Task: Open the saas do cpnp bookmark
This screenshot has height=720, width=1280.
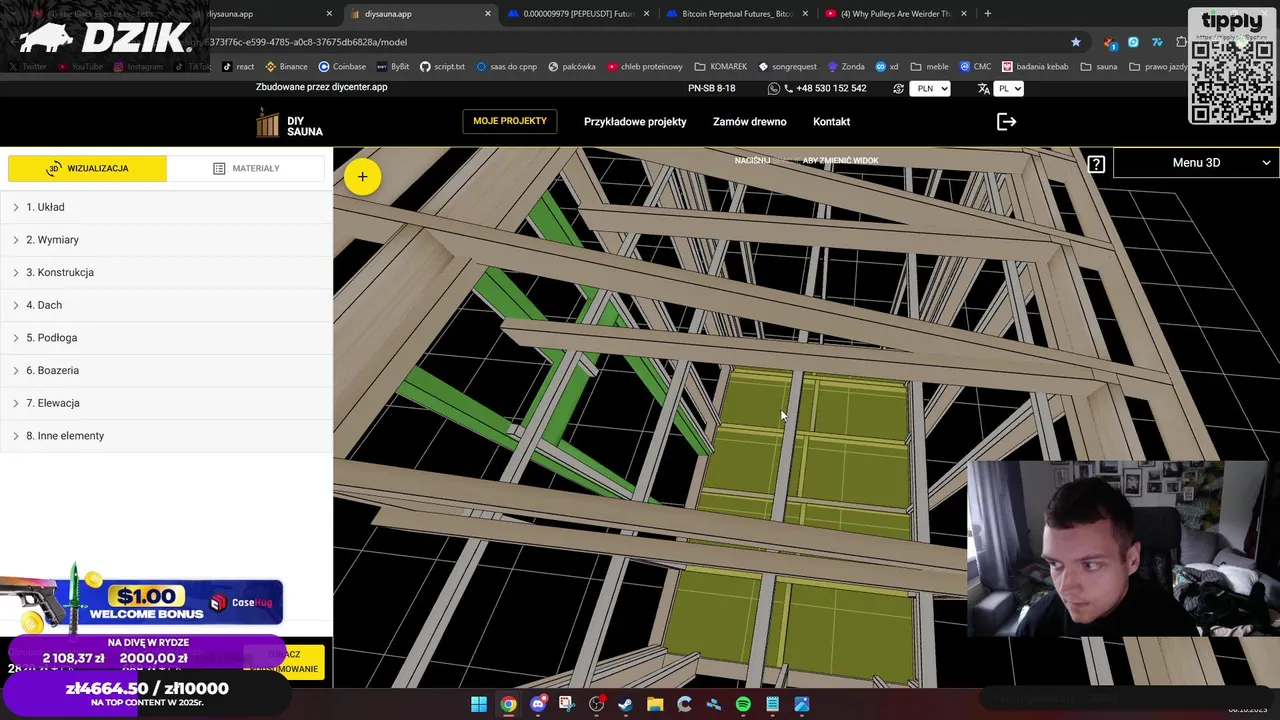Action: [x=506, y=67]
